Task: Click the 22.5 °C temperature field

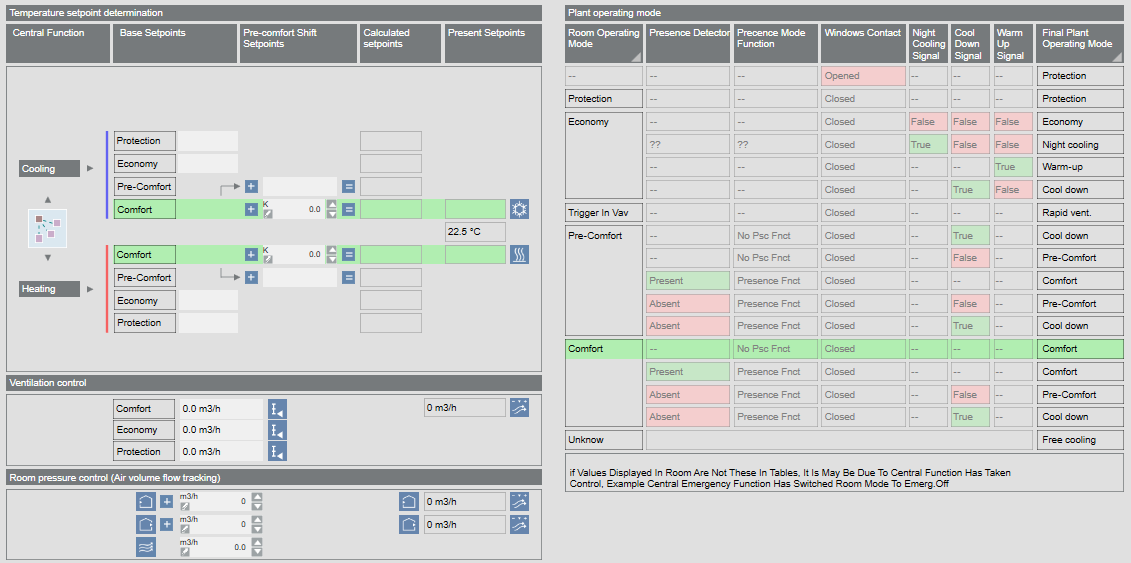Action: (475, 232)
